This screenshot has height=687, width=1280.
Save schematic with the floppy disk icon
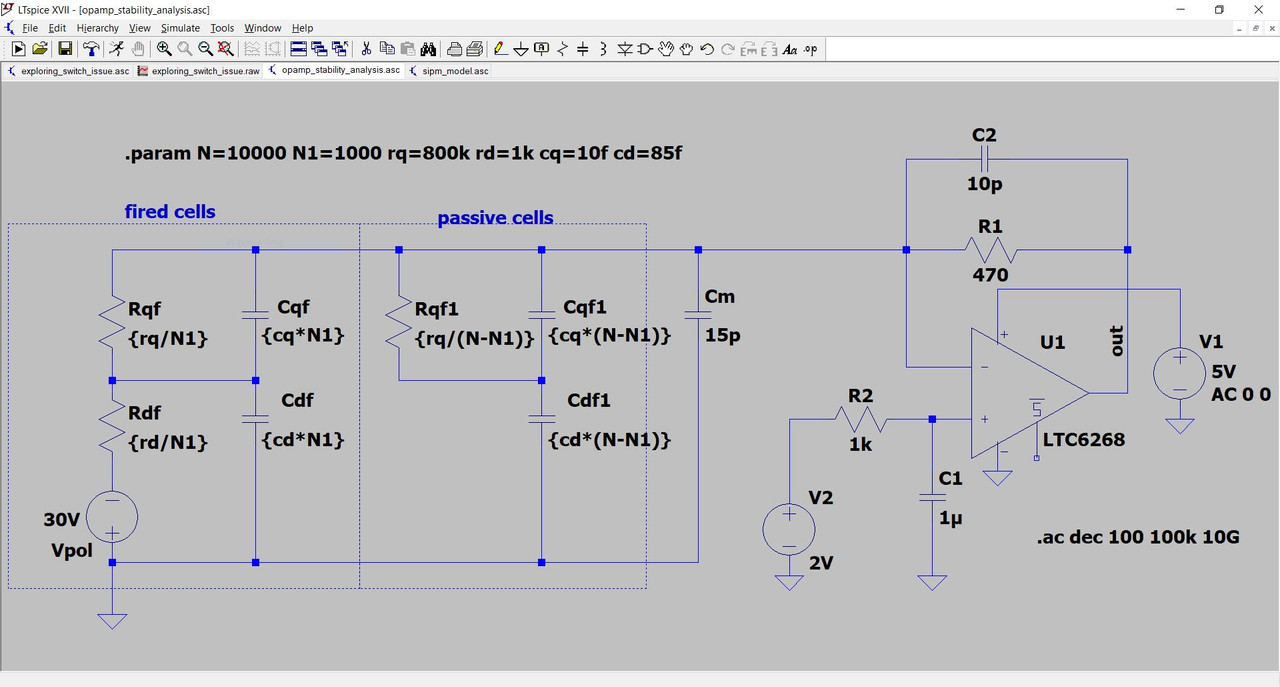[x=65, y=49]
